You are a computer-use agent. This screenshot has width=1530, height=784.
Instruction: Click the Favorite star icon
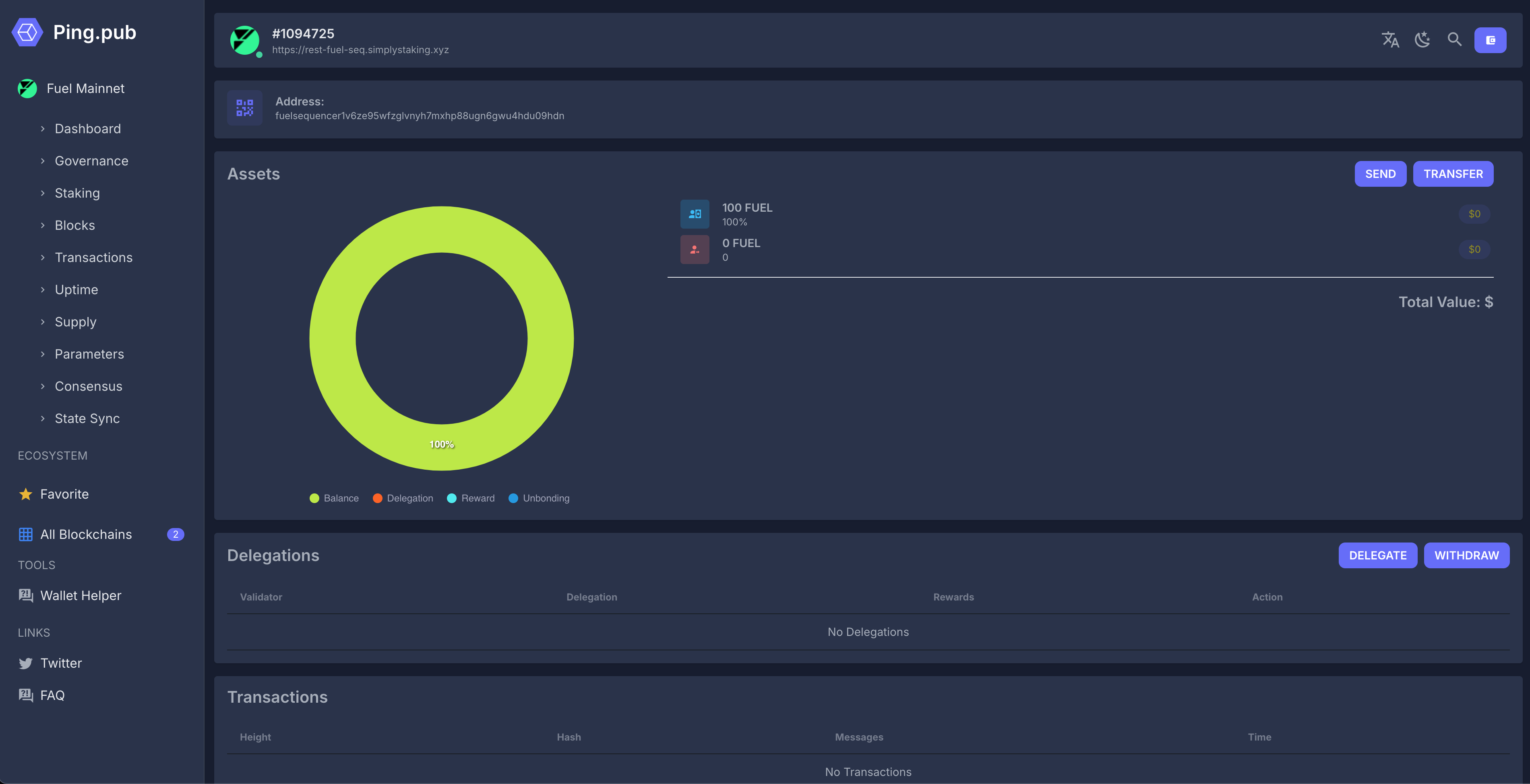(x=25, y=494)
